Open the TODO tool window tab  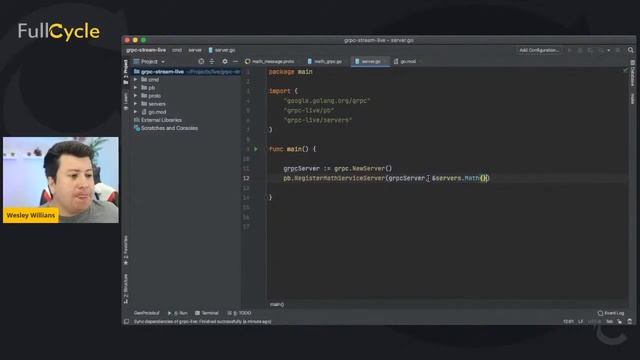tap(239, 313)
